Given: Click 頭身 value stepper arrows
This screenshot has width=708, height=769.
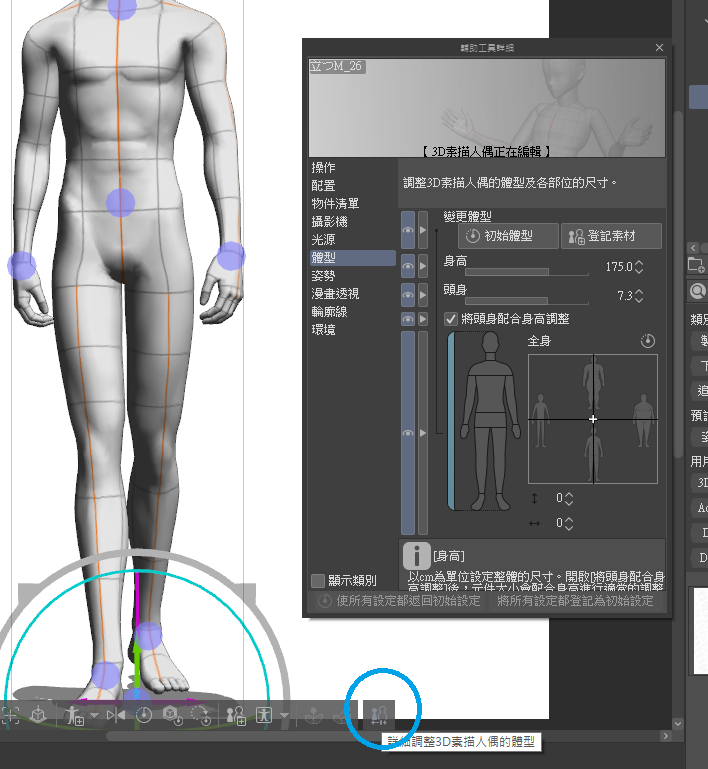Looking at the screenshot, I should [638, 296].
